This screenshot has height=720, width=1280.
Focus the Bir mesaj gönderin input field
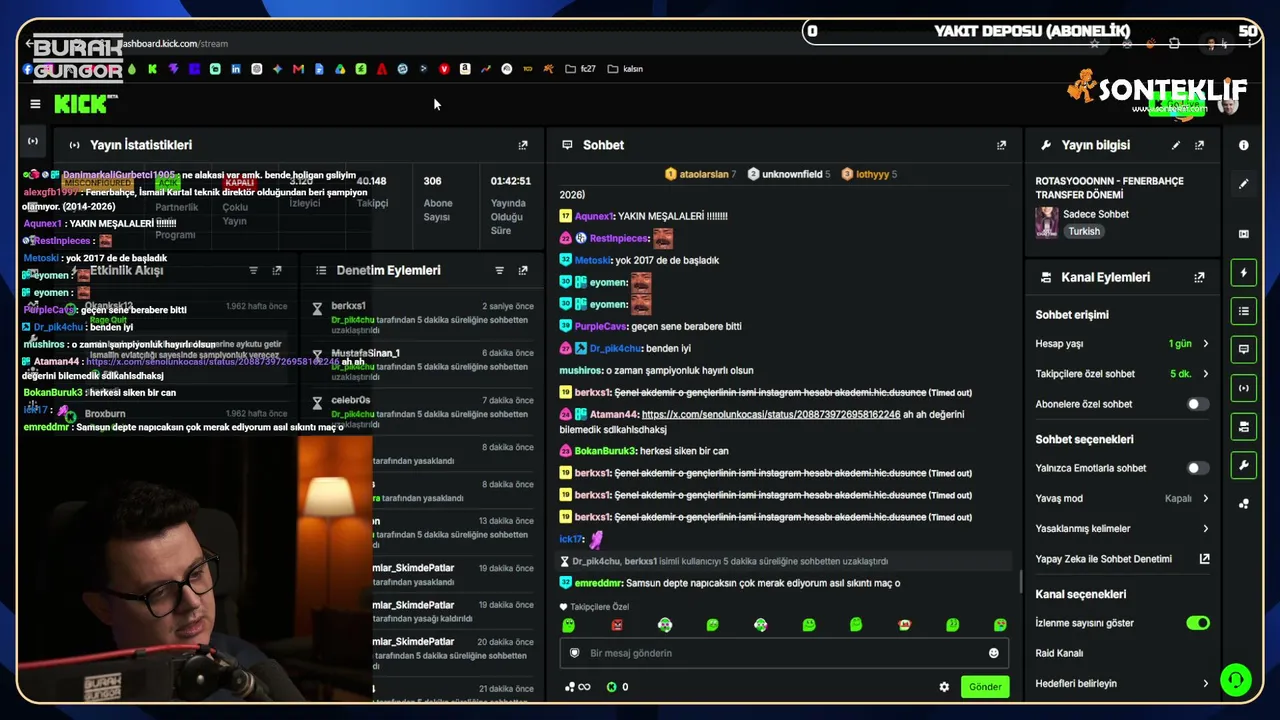tap(784, 653)
